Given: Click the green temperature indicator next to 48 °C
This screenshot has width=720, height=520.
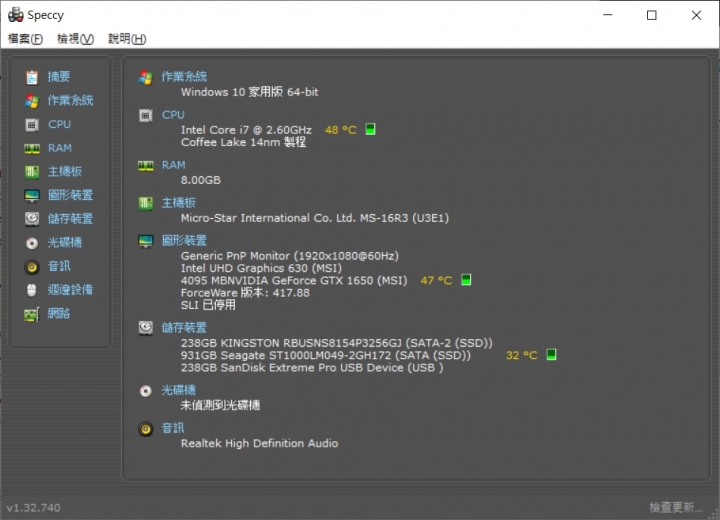Looking at the screenshot, I should tap(370, 129).
